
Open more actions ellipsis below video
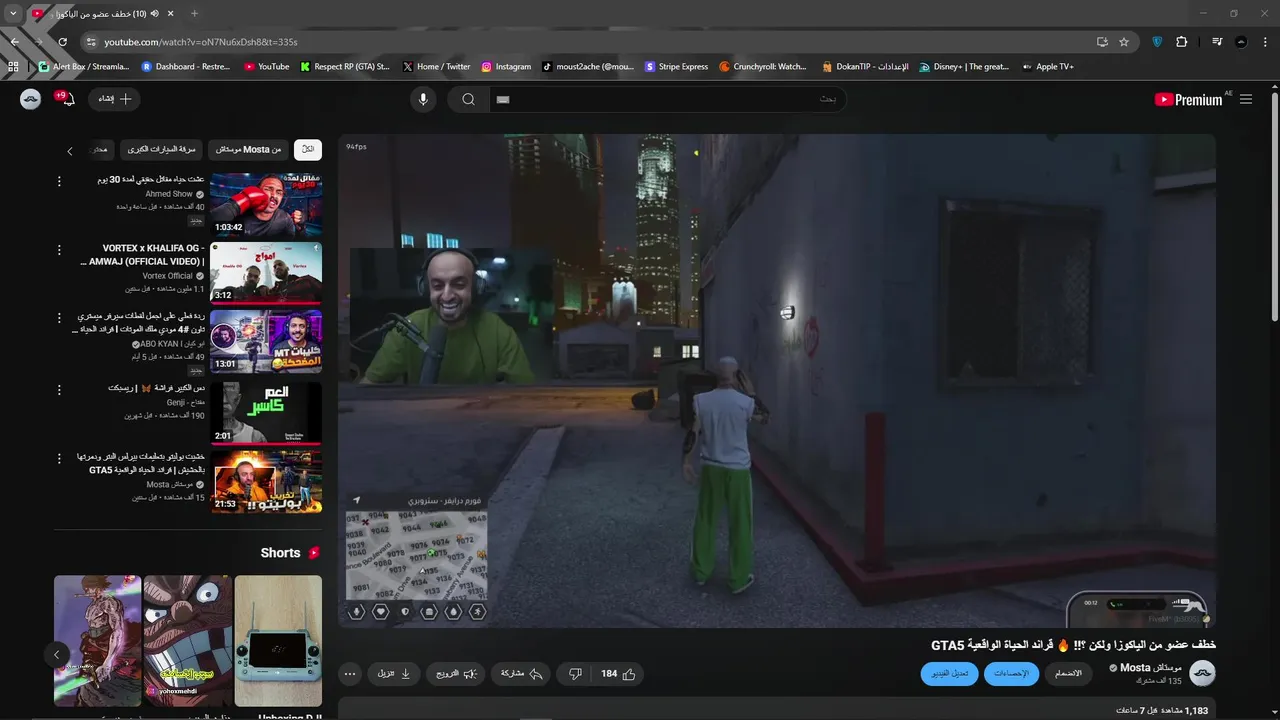coord(350,674)
